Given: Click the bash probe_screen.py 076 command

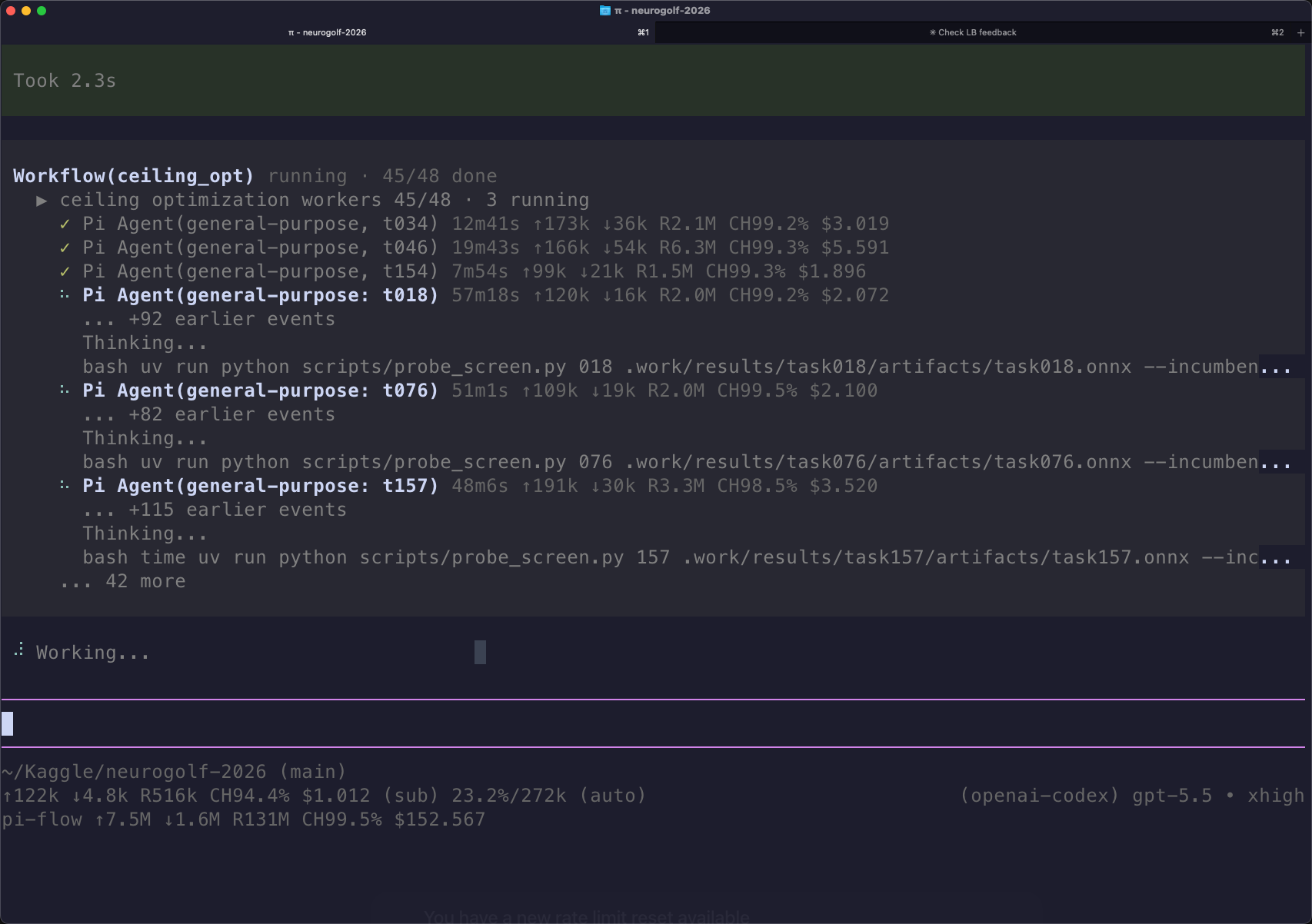Looking at the screenshot, I should 686,462.
